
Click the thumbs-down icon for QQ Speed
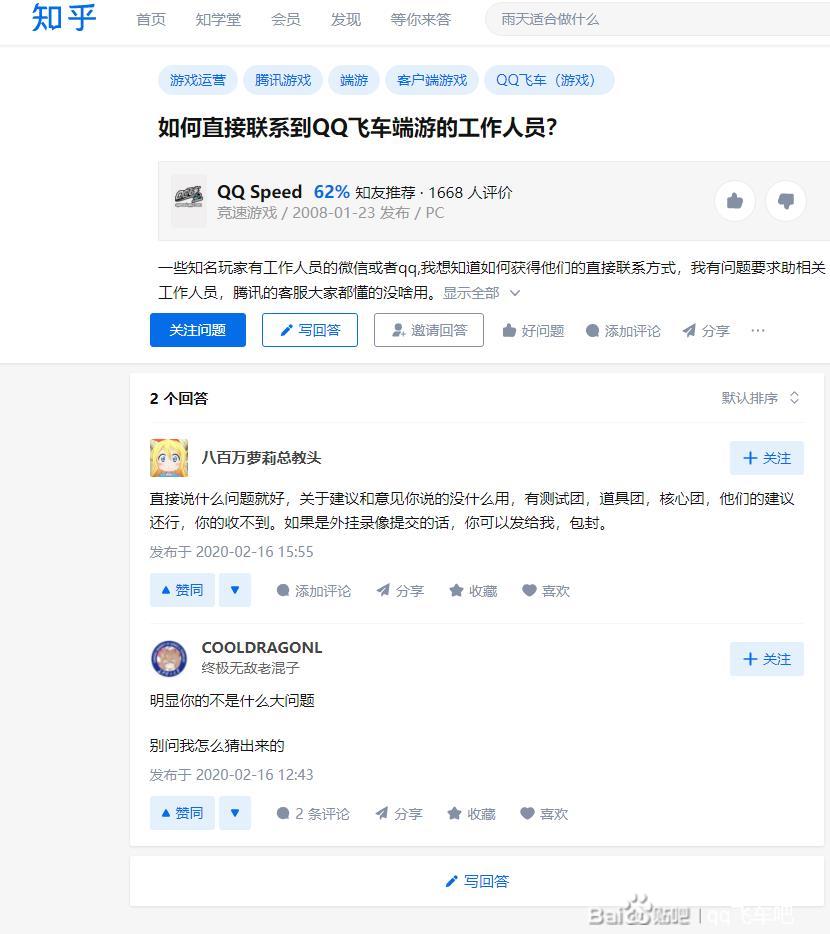point(785,201)
